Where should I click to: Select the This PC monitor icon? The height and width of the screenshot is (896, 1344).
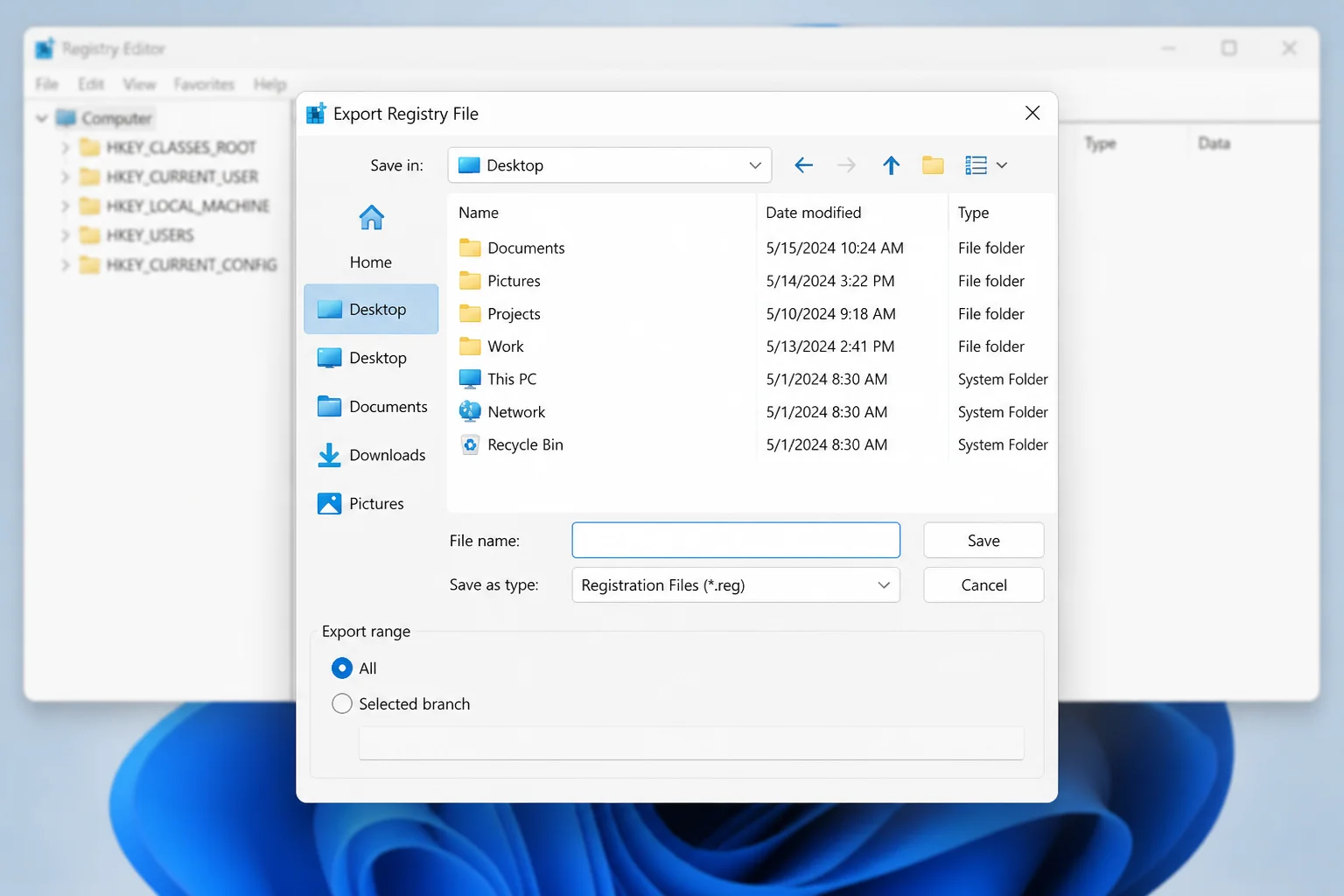[x=470, y=379]
